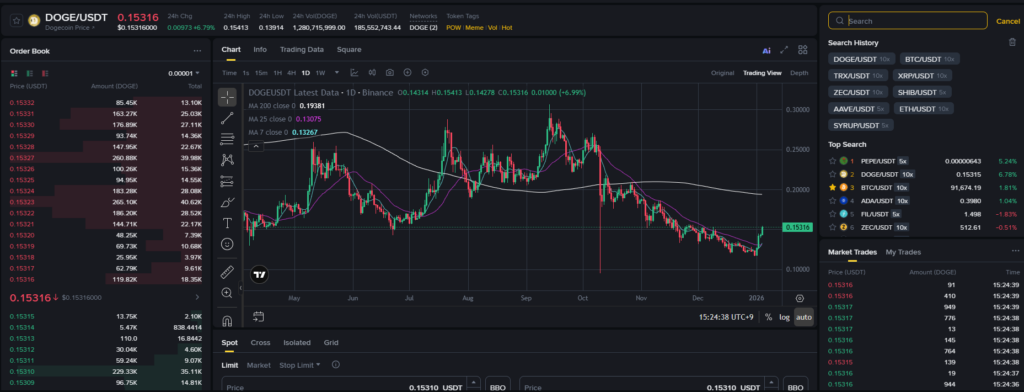Screen dimensions: 1024x392
Task: Toggle the magnet snap mode
Action: pos(227,321)
